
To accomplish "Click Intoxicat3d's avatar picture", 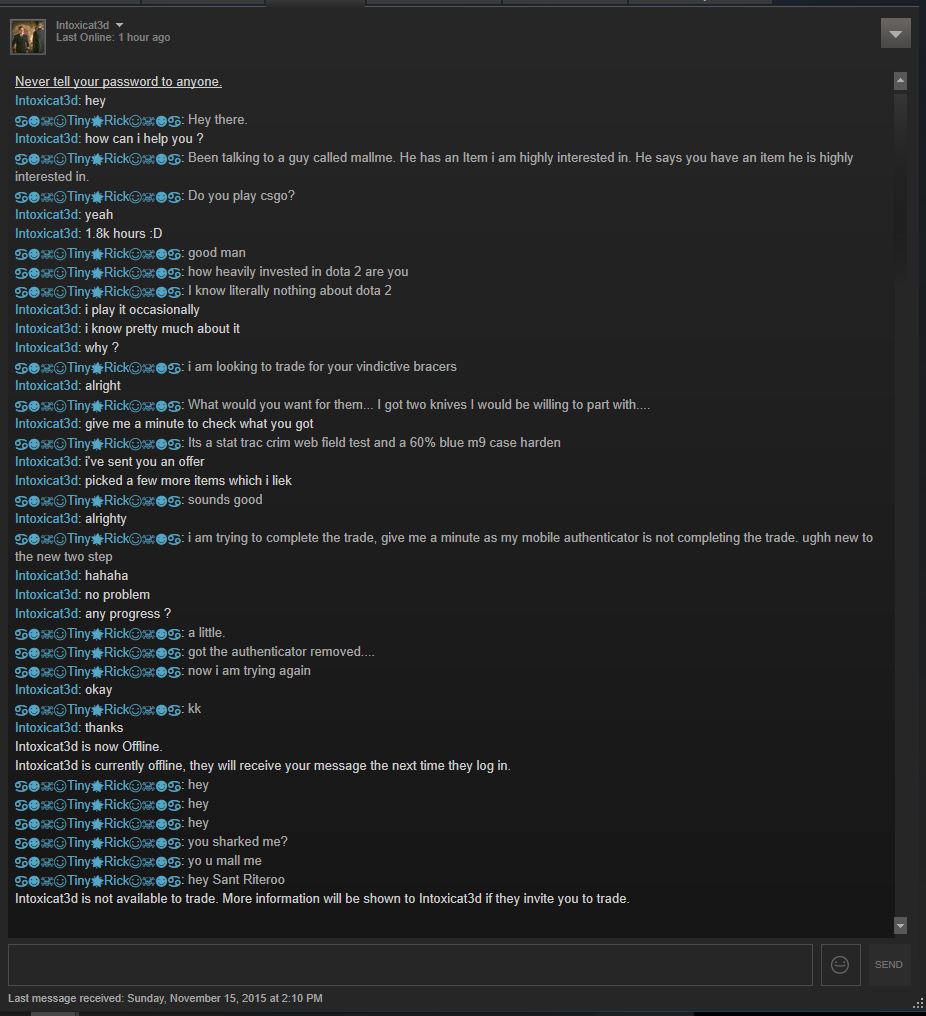I will pyautogui.click(x=28, y=37).
